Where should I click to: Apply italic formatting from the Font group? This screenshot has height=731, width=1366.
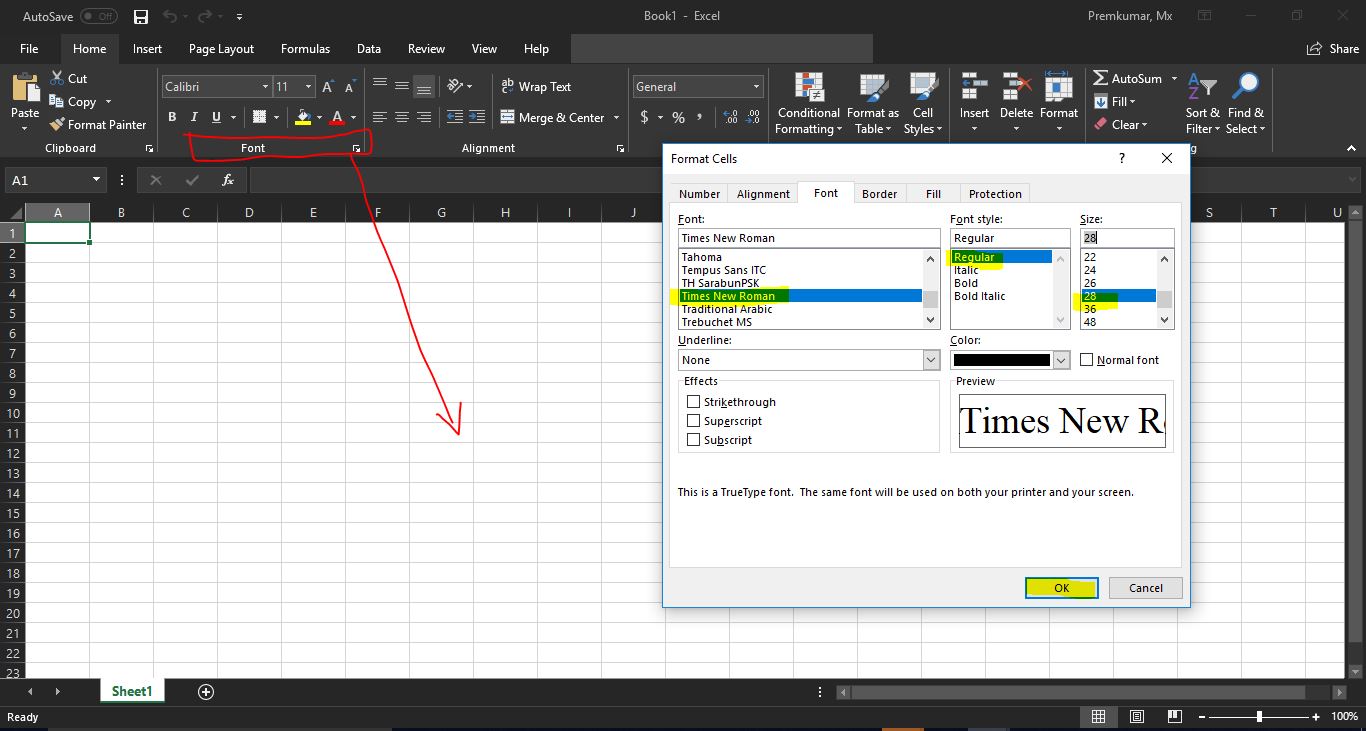coord(194,117)
